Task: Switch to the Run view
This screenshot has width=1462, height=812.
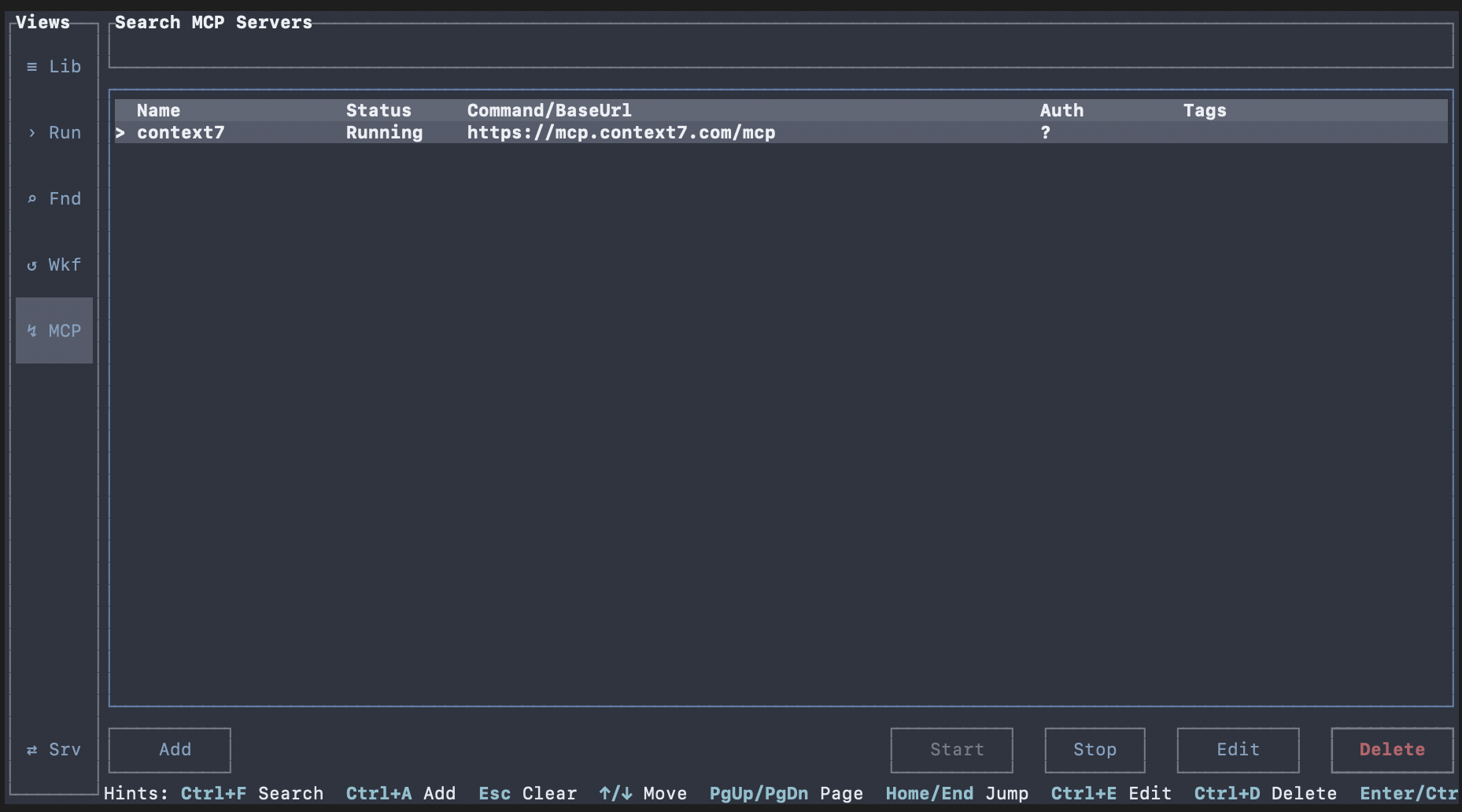Action: 54,132
